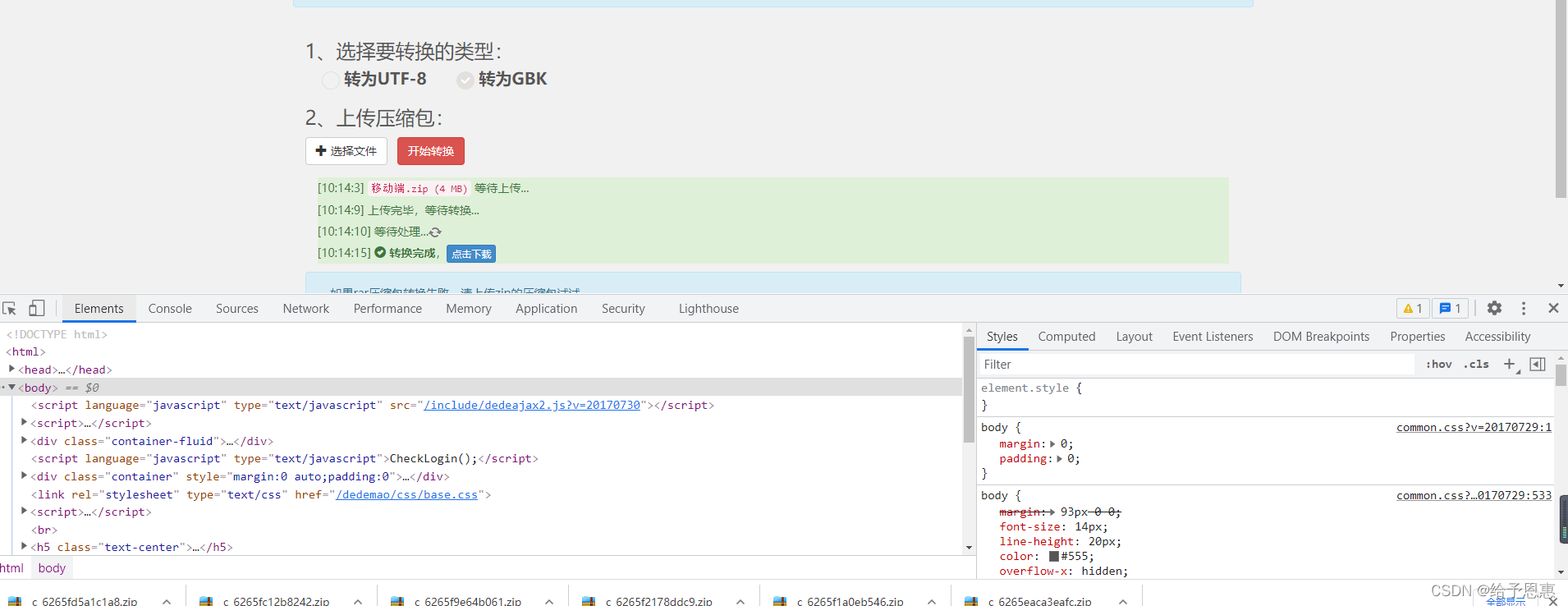1568x606 pixels.
Task: Expand the head element node
Action: [x=11, y=370]
